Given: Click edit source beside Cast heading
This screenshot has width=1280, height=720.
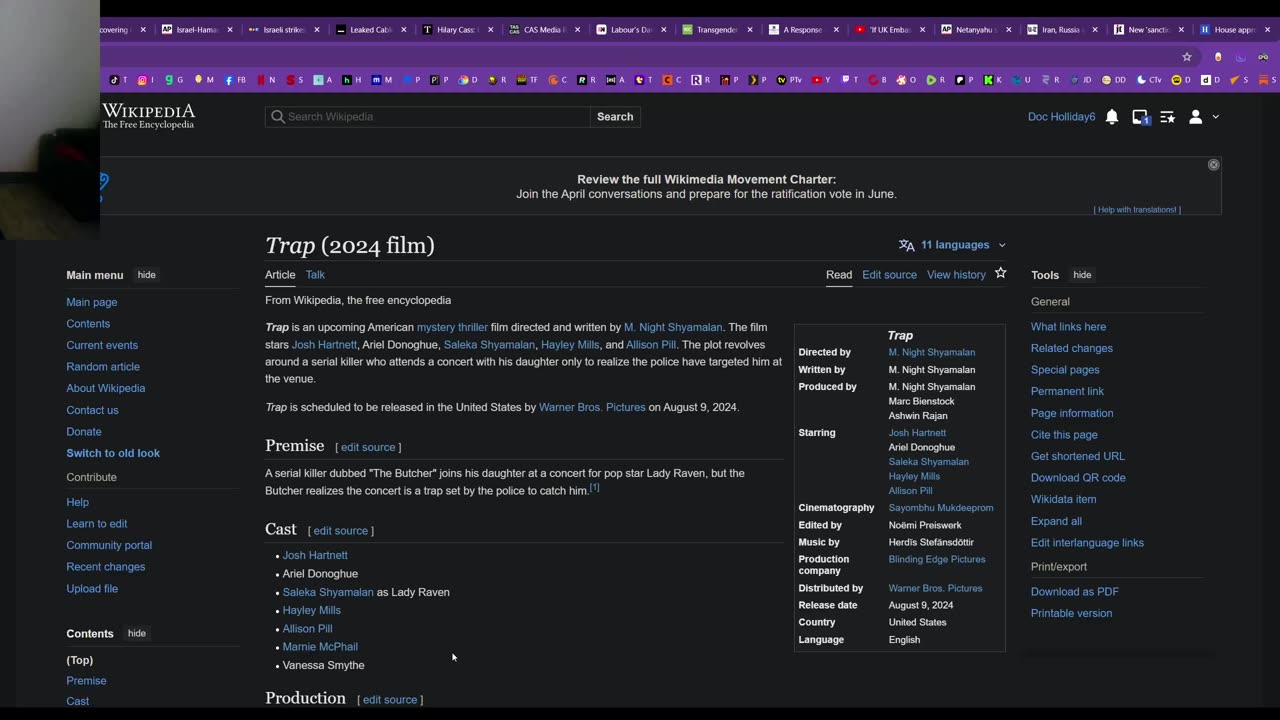Looking at the screenshot, I should (340, 531).
